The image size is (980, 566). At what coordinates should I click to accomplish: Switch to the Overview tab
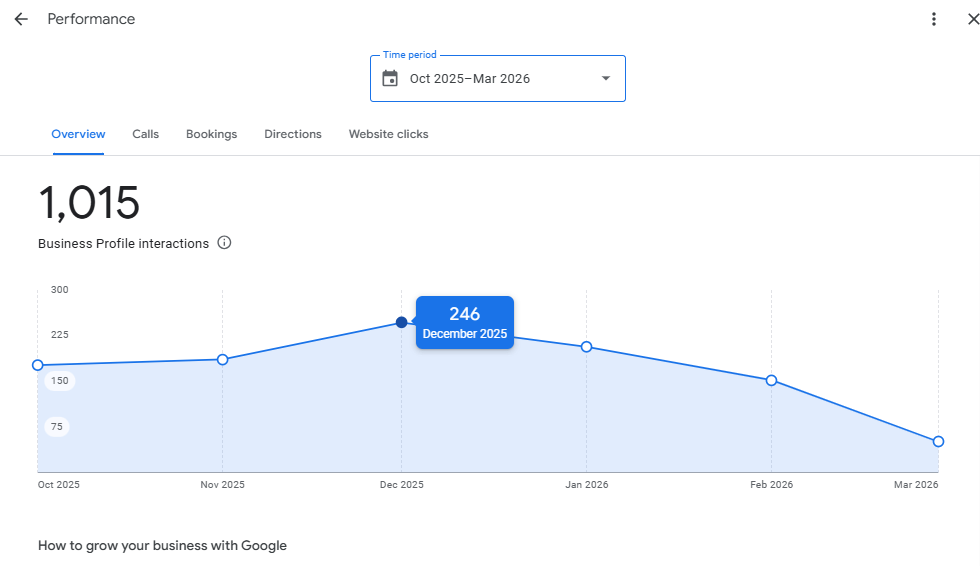(78, 134)
